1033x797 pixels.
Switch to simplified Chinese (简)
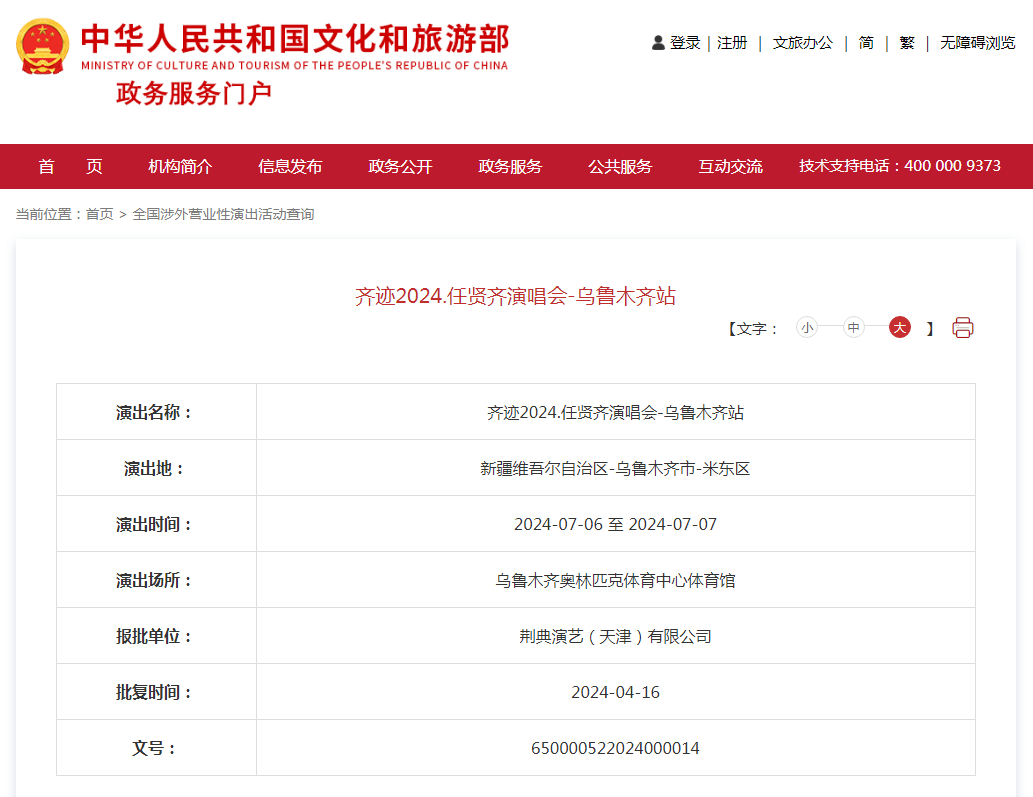pos(866,43)
